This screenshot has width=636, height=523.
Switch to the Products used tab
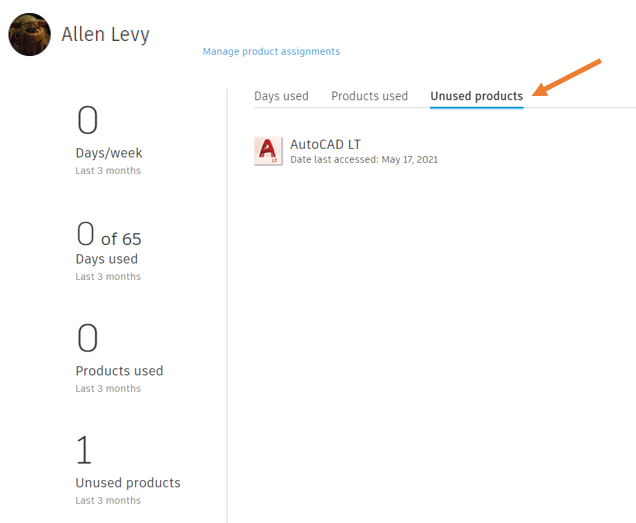tap(370, 96)
